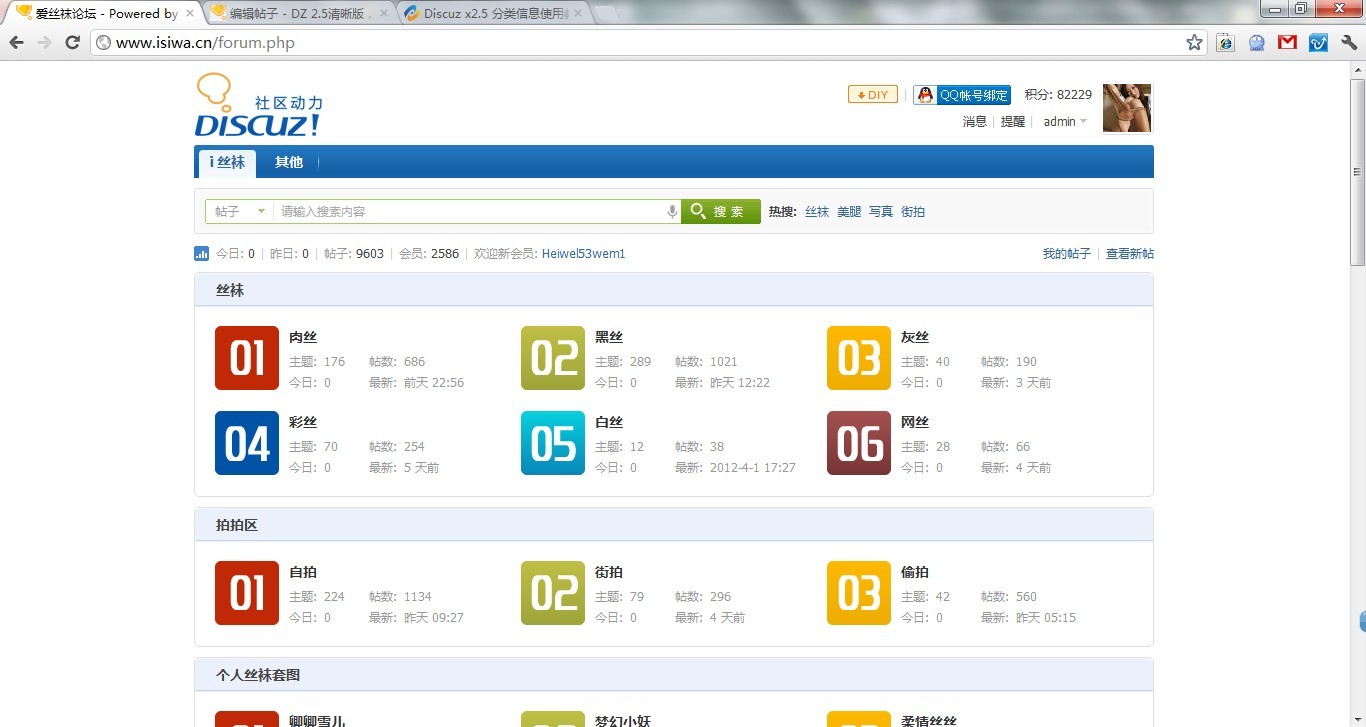The image size is (1366, 727).
Task: Click the search content input field
Action: point(470,212)
